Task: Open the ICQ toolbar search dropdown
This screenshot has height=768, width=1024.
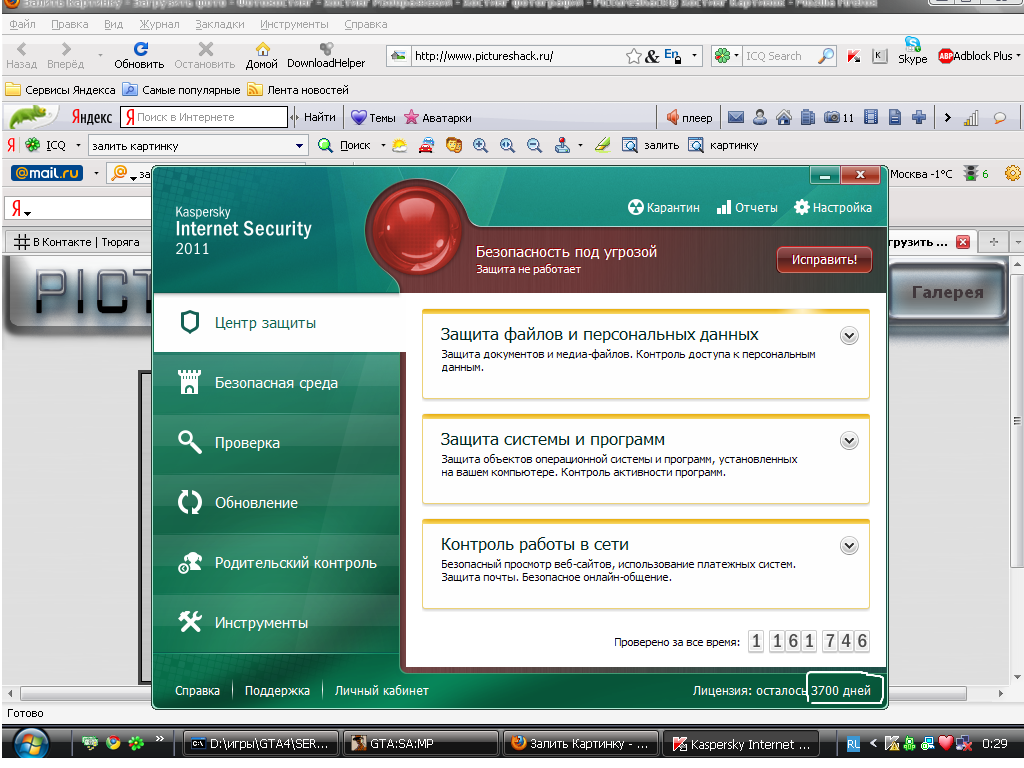Action: pyautogui.click(x=299, y=146)
